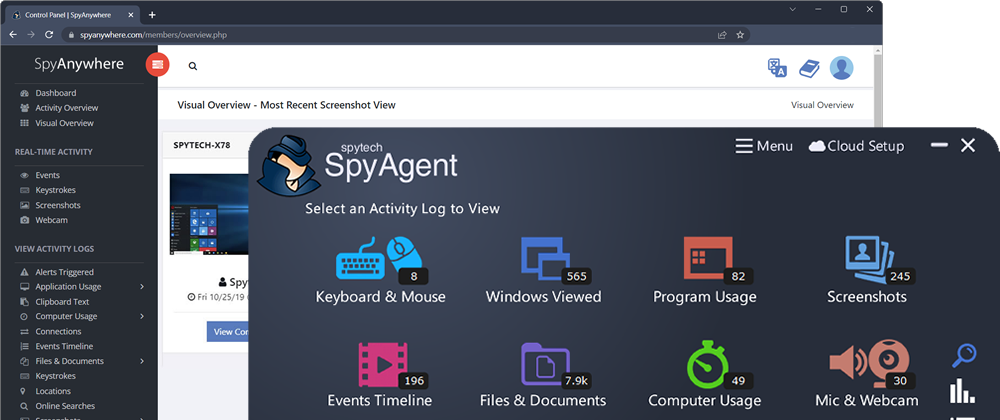Image resolution: width=1000 pixels, height=420 pixels.
Task: Click the 565 Windows Viewed count badge
Action: point(577,277)
